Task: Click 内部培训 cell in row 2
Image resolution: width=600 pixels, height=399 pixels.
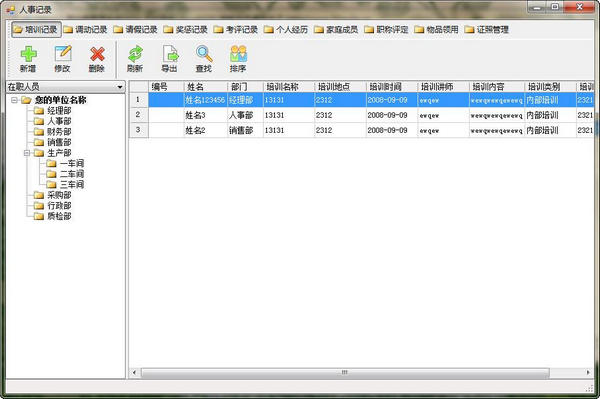Action: point(551,115)
